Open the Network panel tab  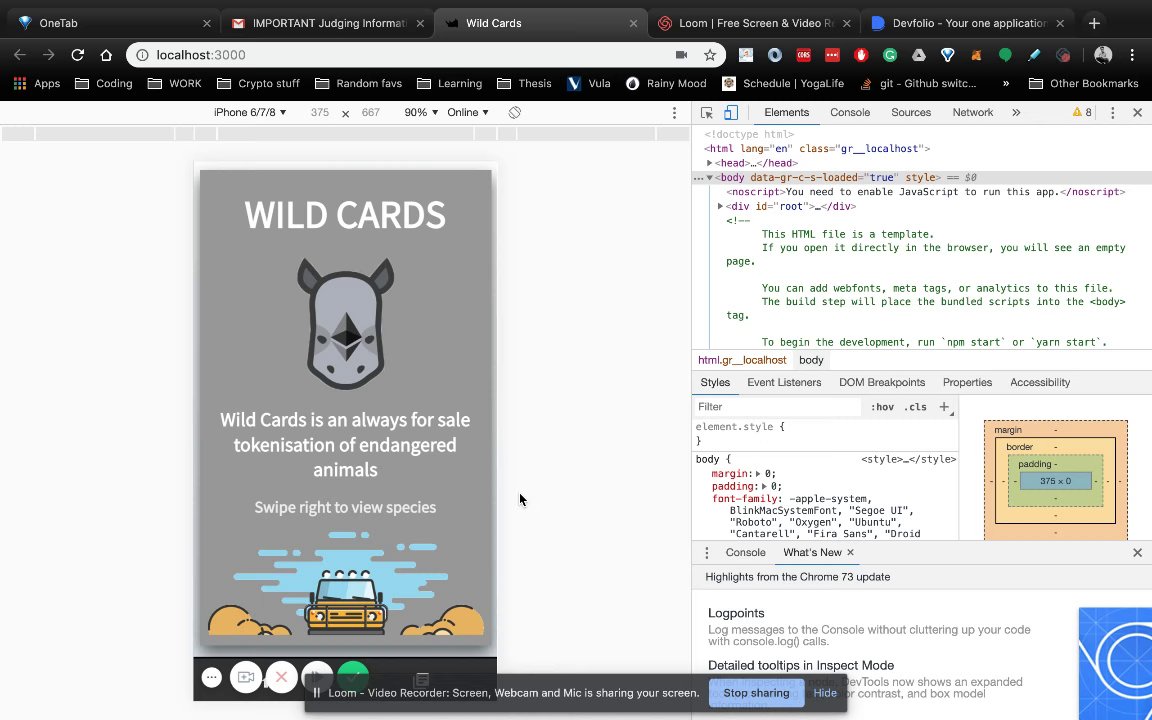973,112
